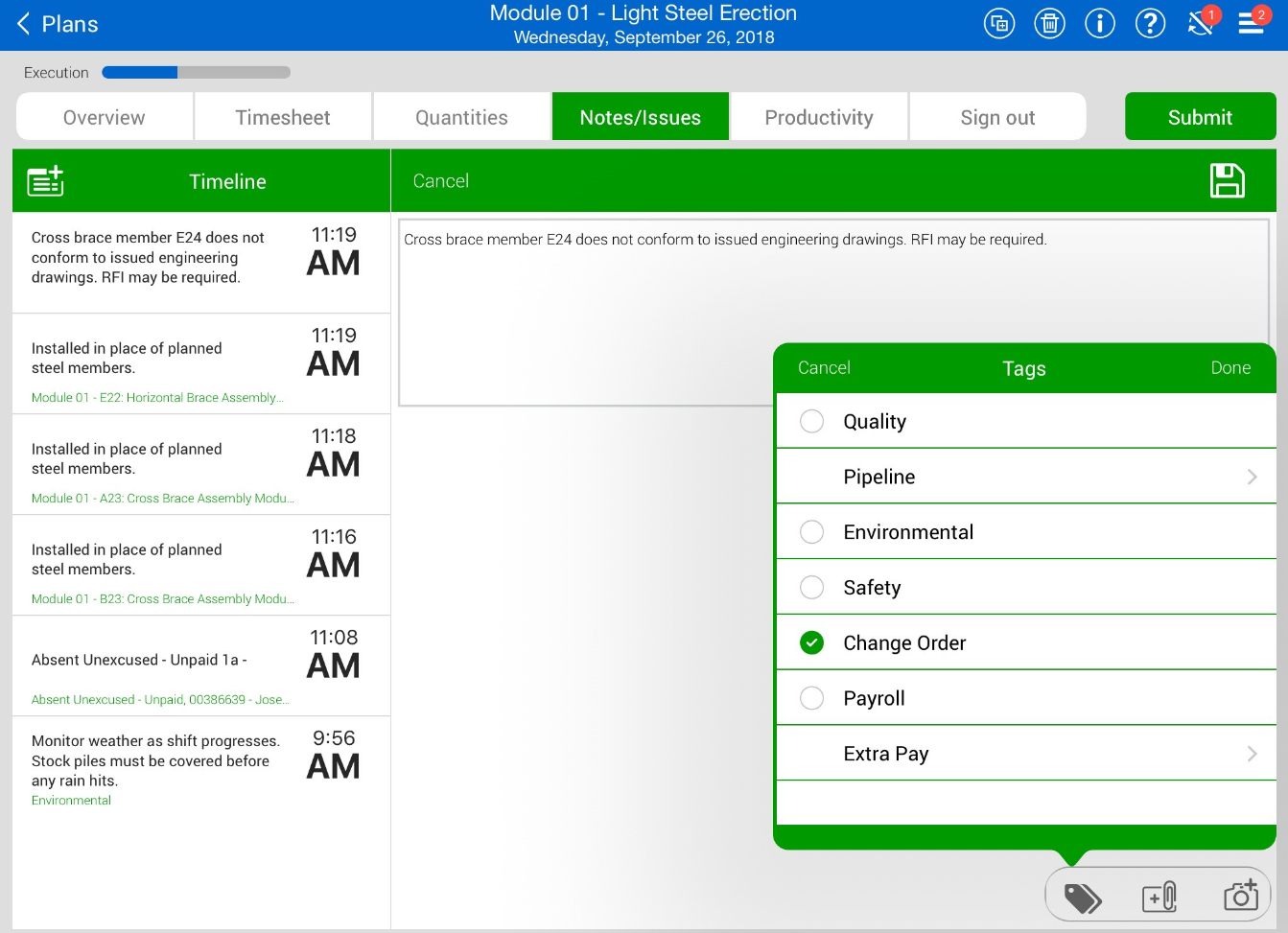
Task: Go back to Plans
Action: coord(58,24)
